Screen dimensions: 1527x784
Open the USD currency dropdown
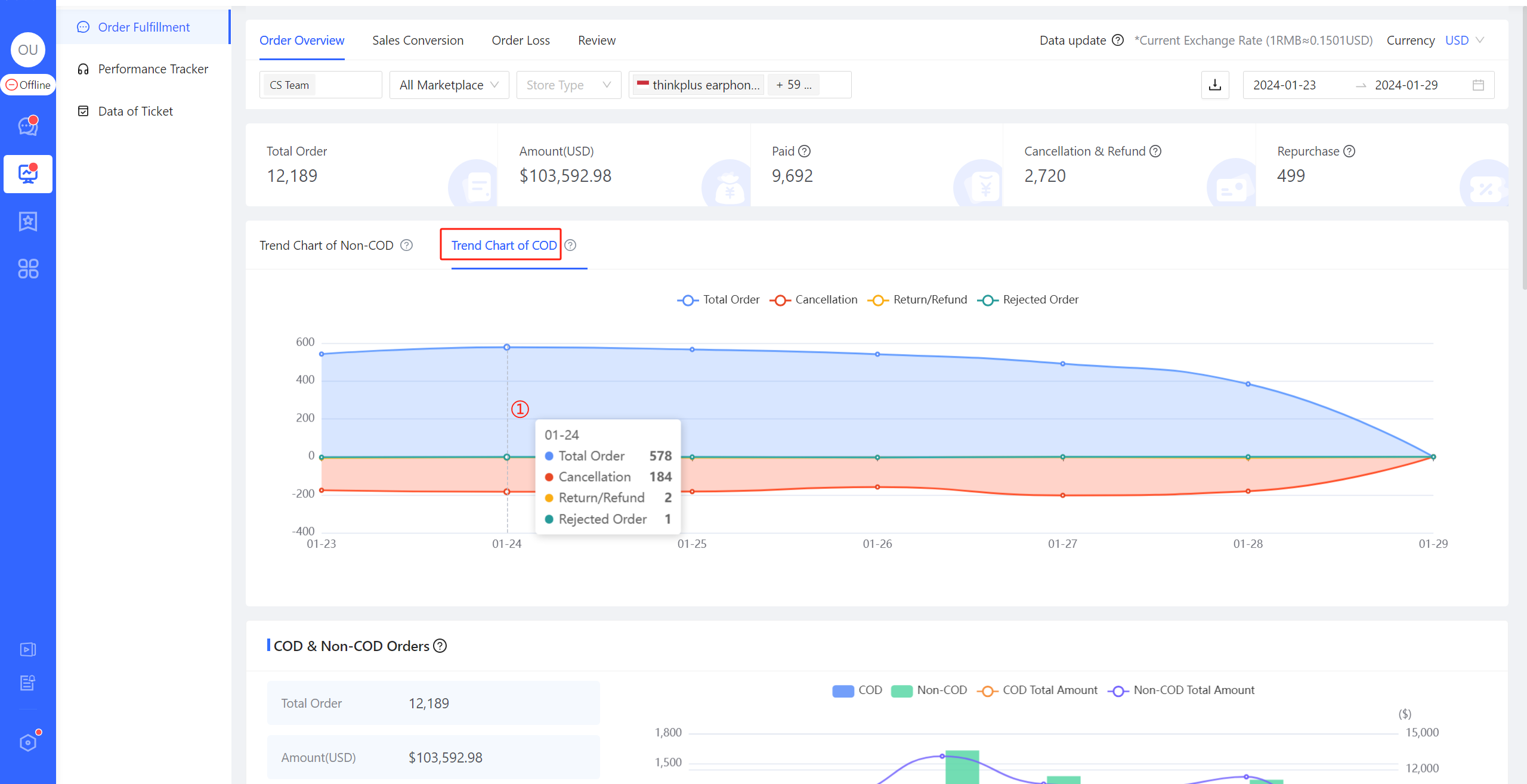pos(1464,41)
